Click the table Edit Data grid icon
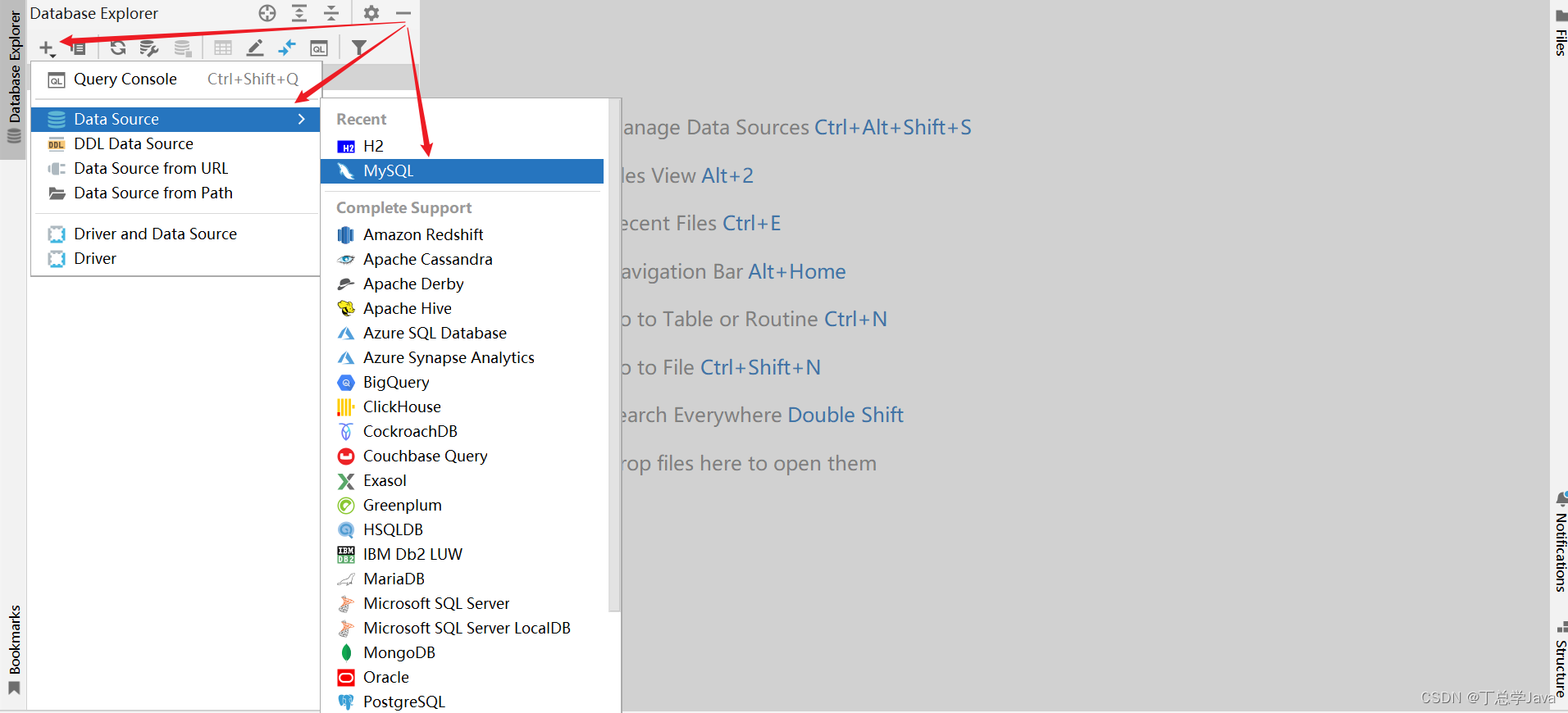The image size is (1568, 713). [223, 48]
